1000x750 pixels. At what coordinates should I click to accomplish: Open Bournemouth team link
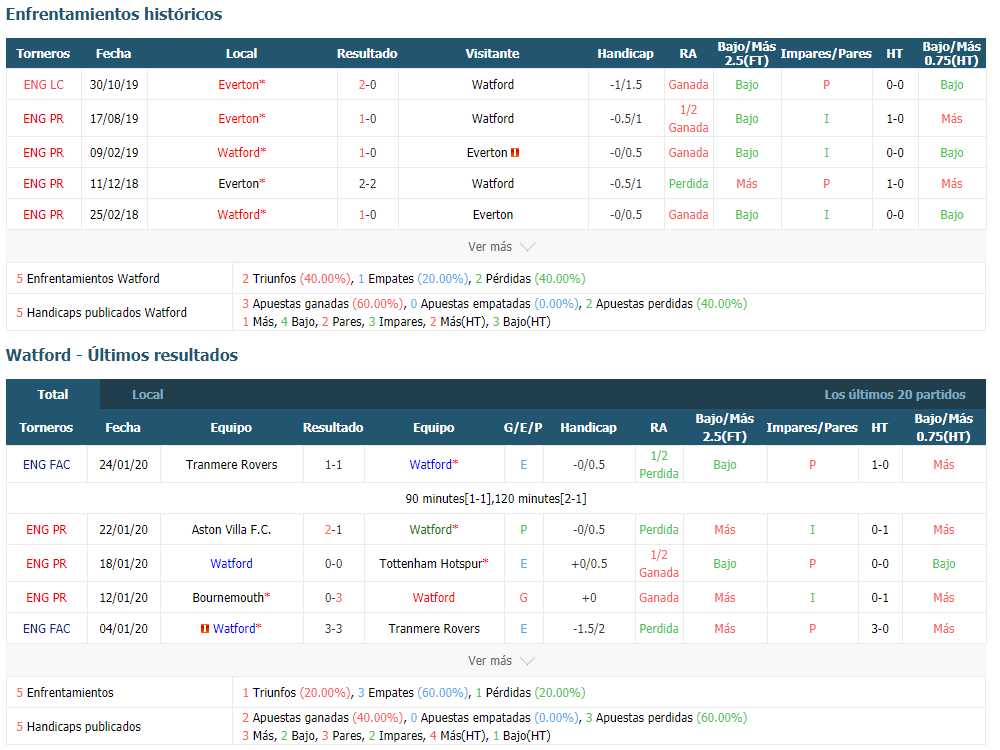232,598
